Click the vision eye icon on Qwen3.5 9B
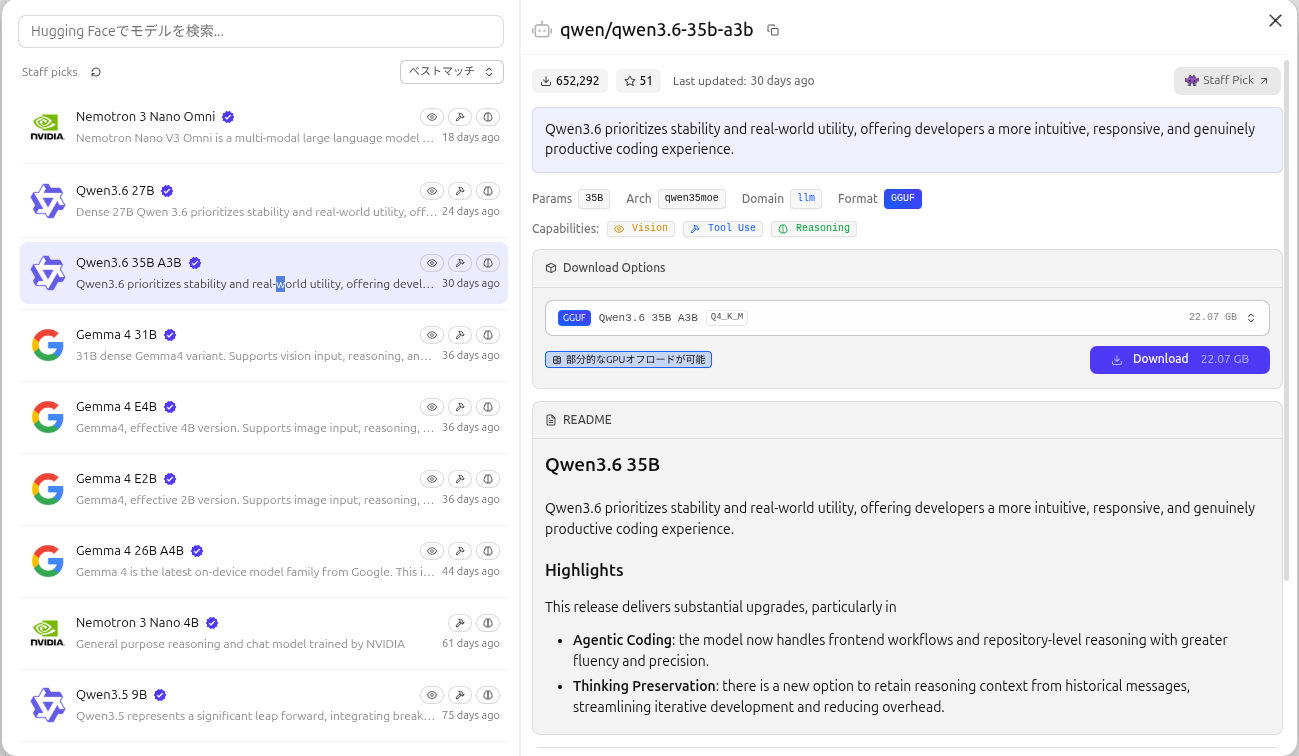The width and height of the screenshot is (1299, 756). point(432,695)
